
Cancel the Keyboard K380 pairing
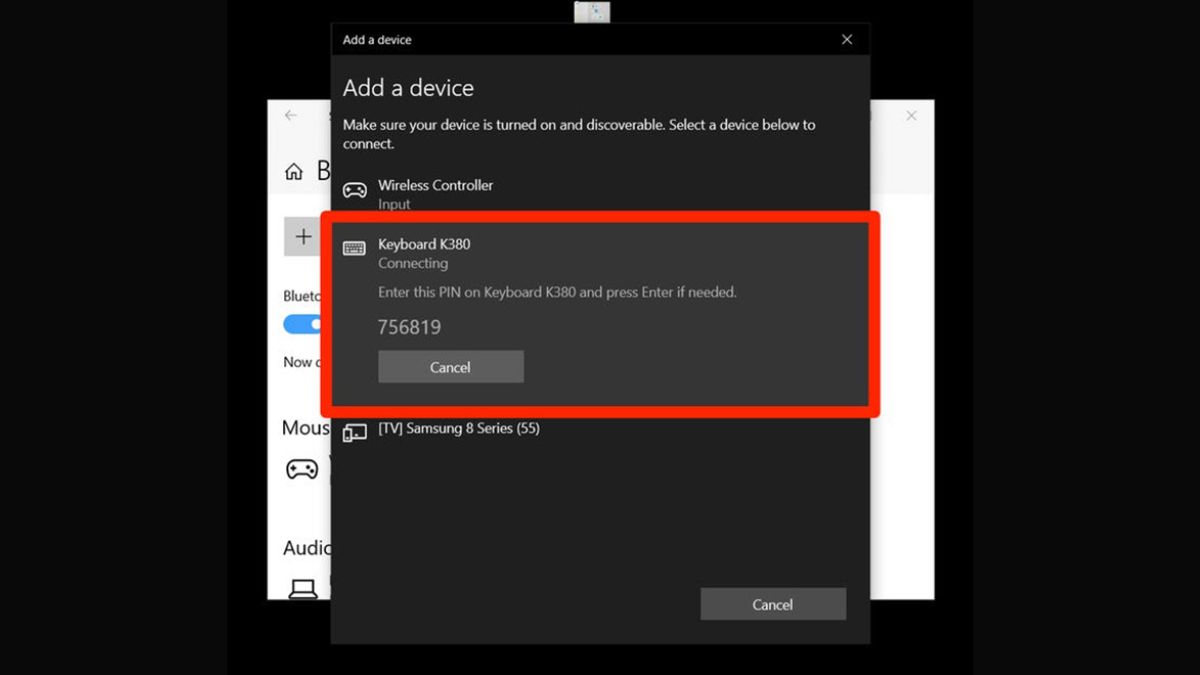tap(451, 367)
